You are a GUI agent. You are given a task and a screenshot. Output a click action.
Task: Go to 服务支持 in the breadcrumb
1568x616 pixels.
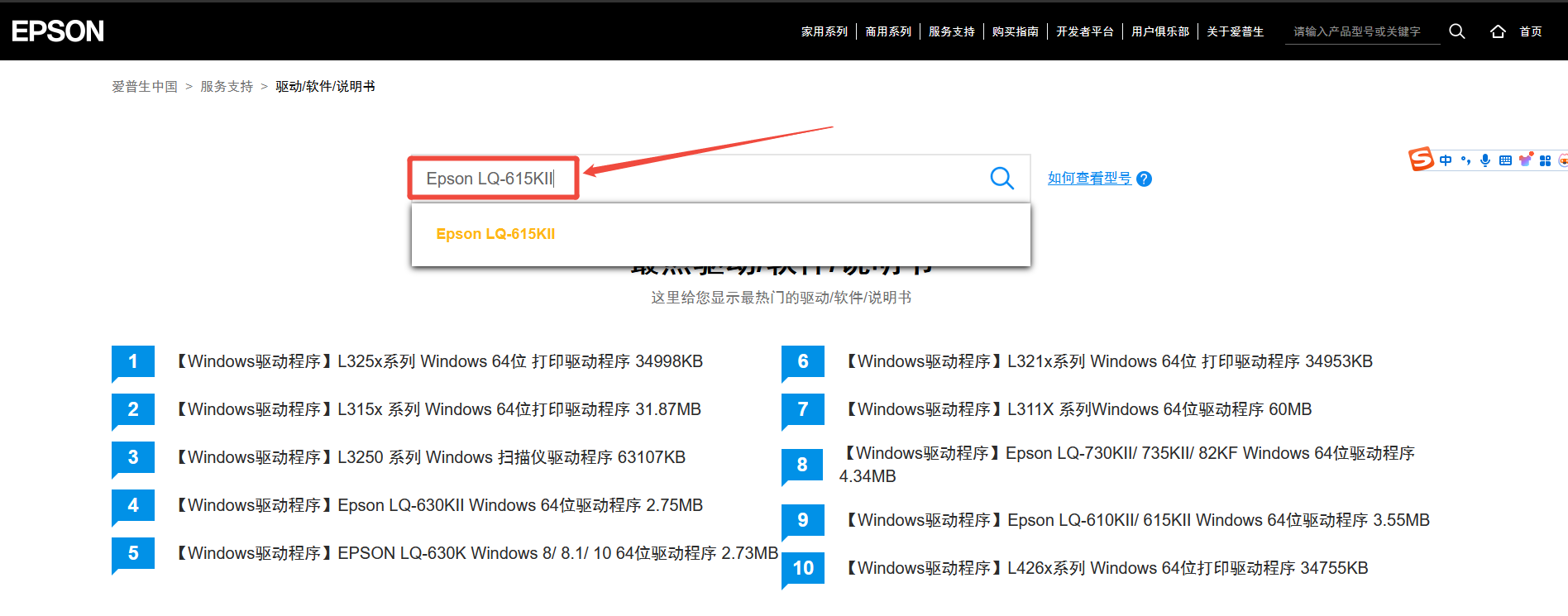pyautogui.click(x=227, y=86)
